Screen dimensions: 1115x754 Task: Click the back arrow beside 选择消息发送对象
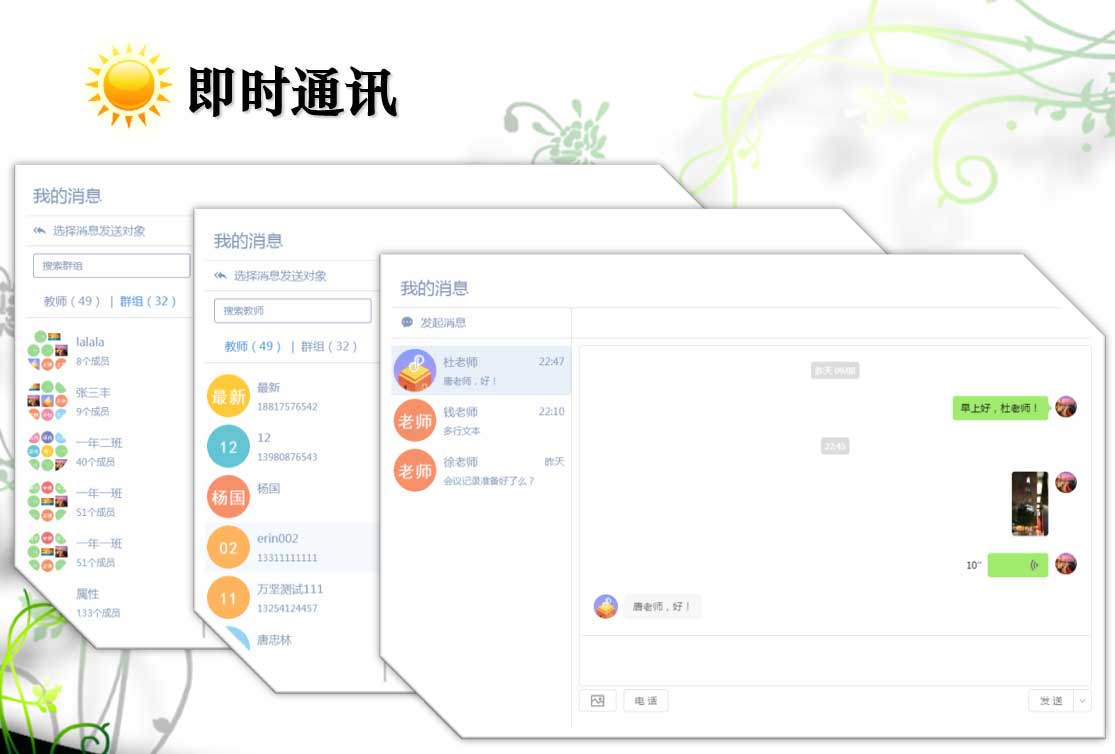(220, 276)
